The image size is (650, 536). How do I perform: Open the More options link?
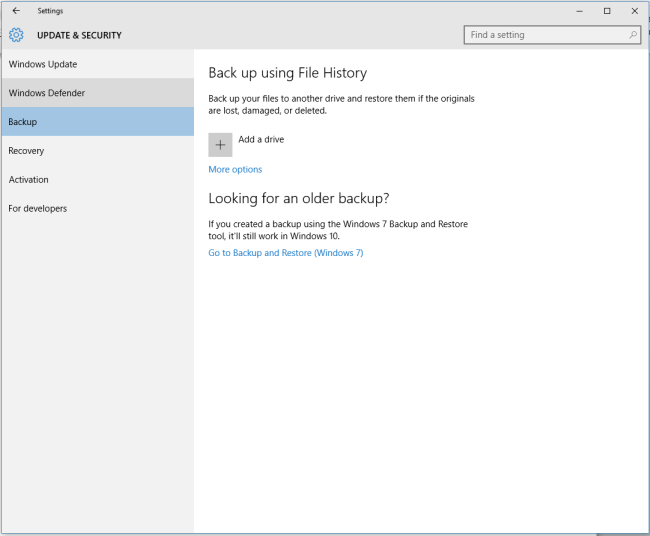[235, 170]
